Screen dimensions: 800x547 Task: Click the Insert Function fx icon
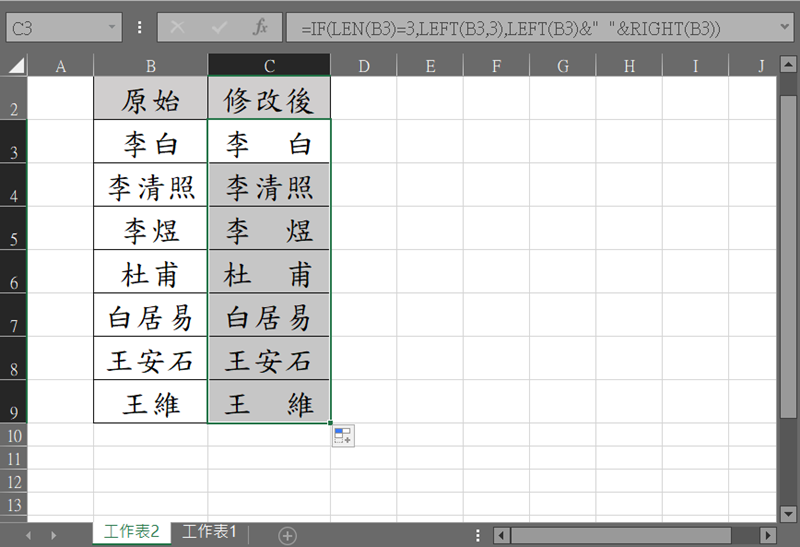261,27
